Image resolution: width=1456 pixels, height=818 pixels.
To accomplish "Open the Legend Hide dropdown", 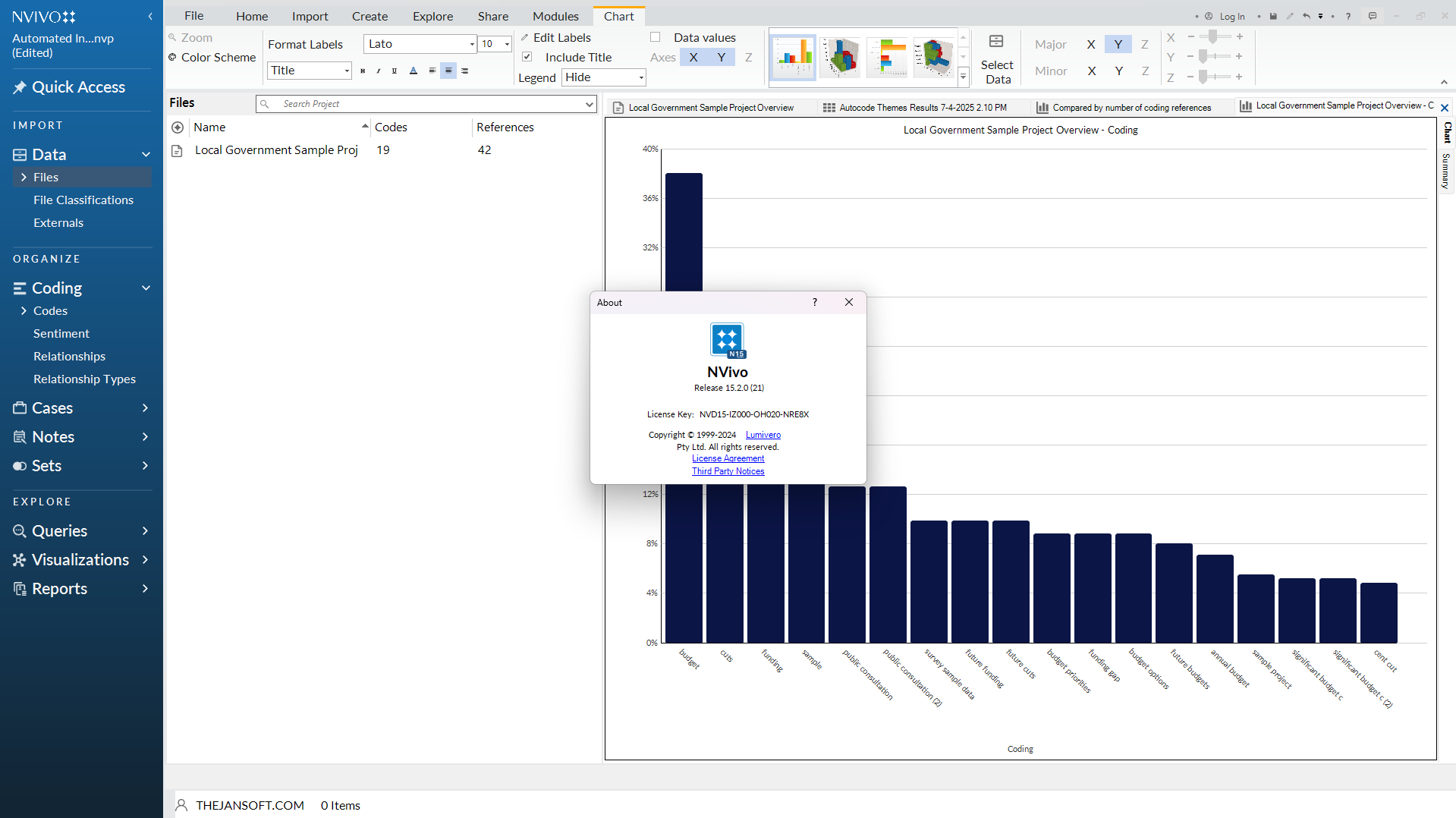I will click(641, 77).
